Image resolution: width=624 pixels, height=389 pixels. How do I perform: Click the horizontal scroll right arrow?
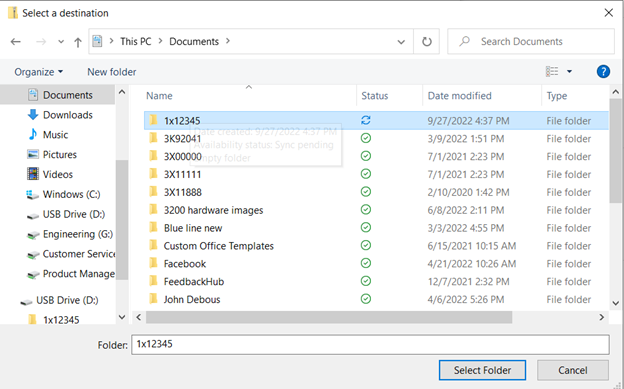pyautogui.click(x=601, y=317)
